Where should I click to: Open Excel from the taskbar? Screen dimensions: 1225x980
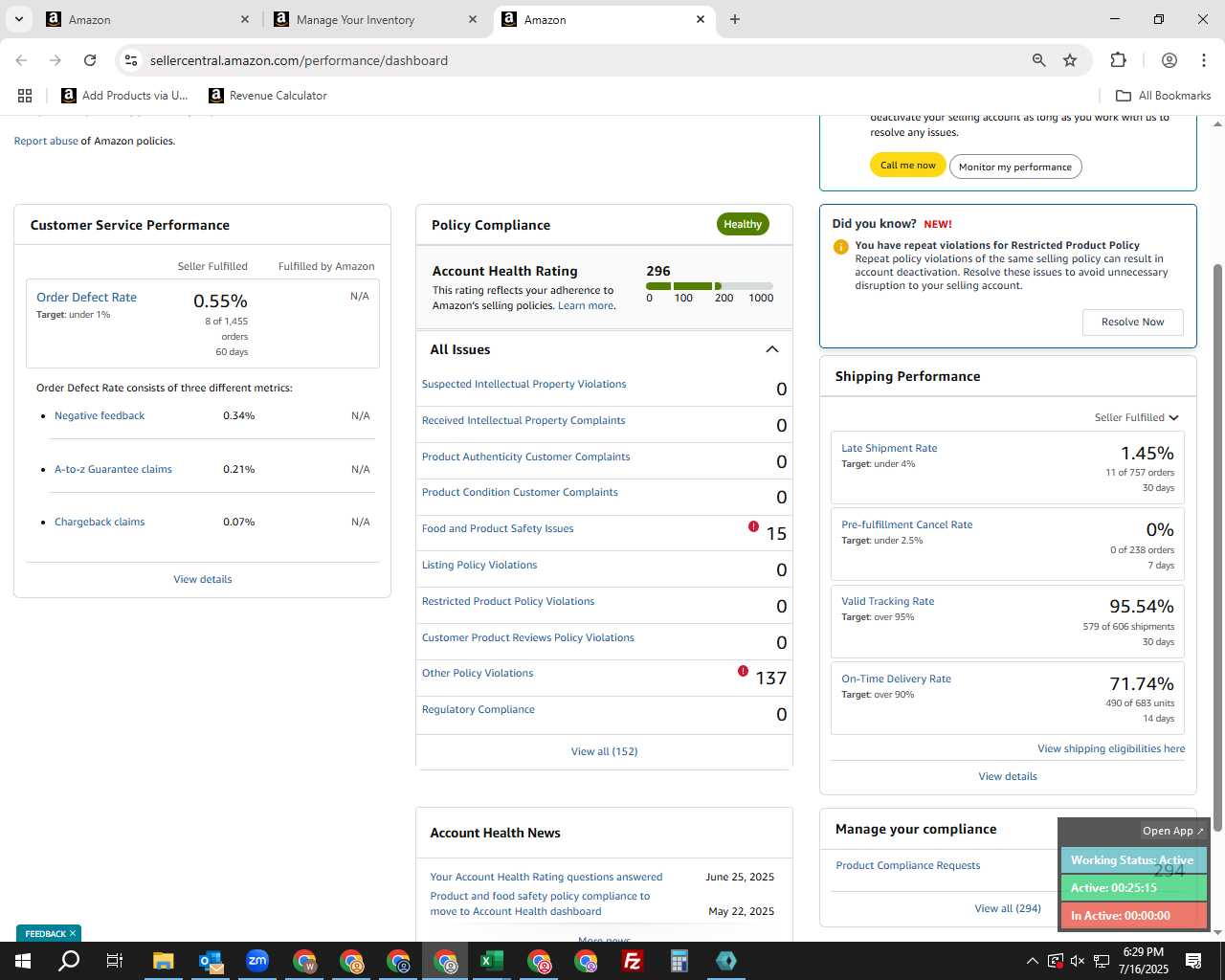click(492, 961)
